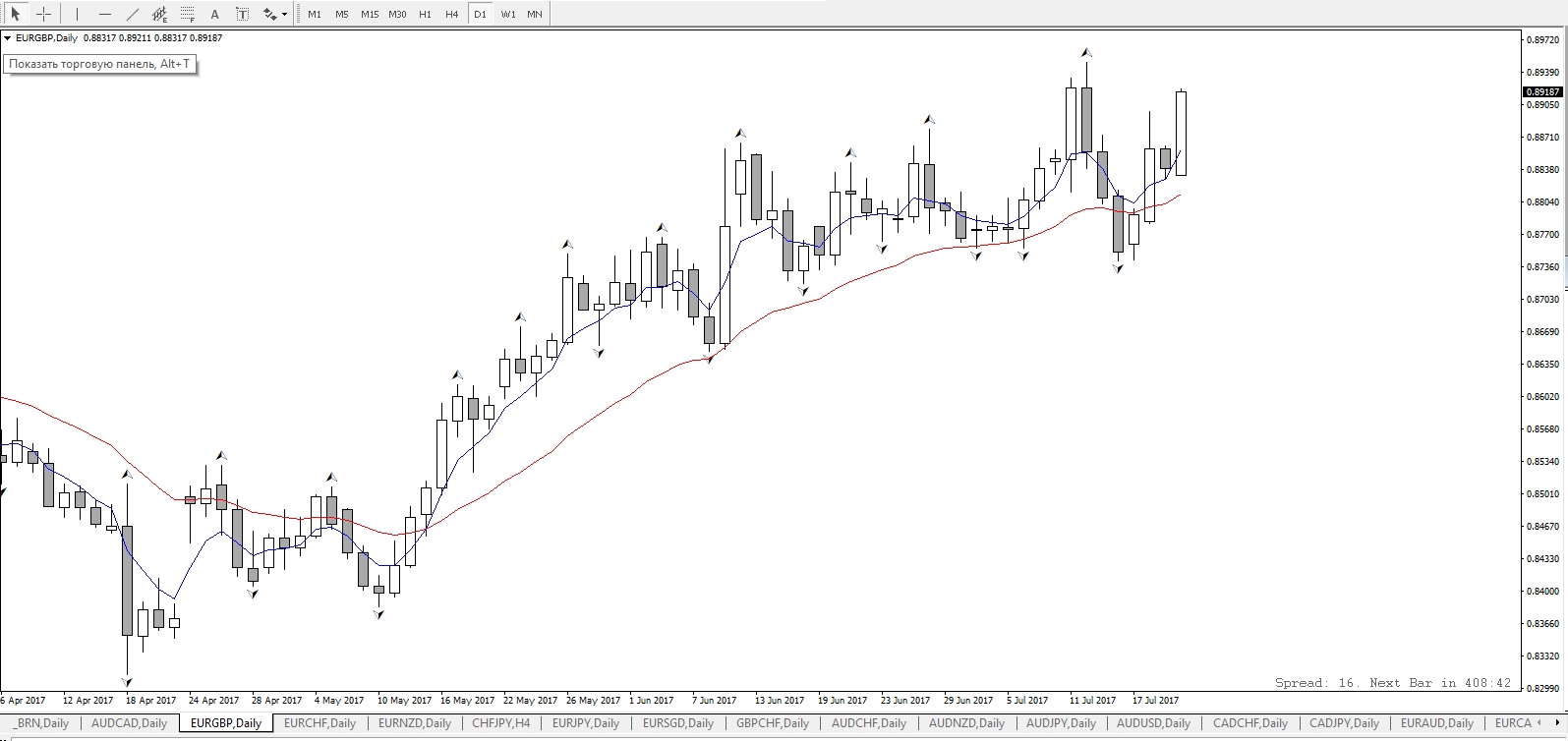Open the GBPCHF,Daily chart tab
Screen dimensions: 1568x741
[773, 723]
